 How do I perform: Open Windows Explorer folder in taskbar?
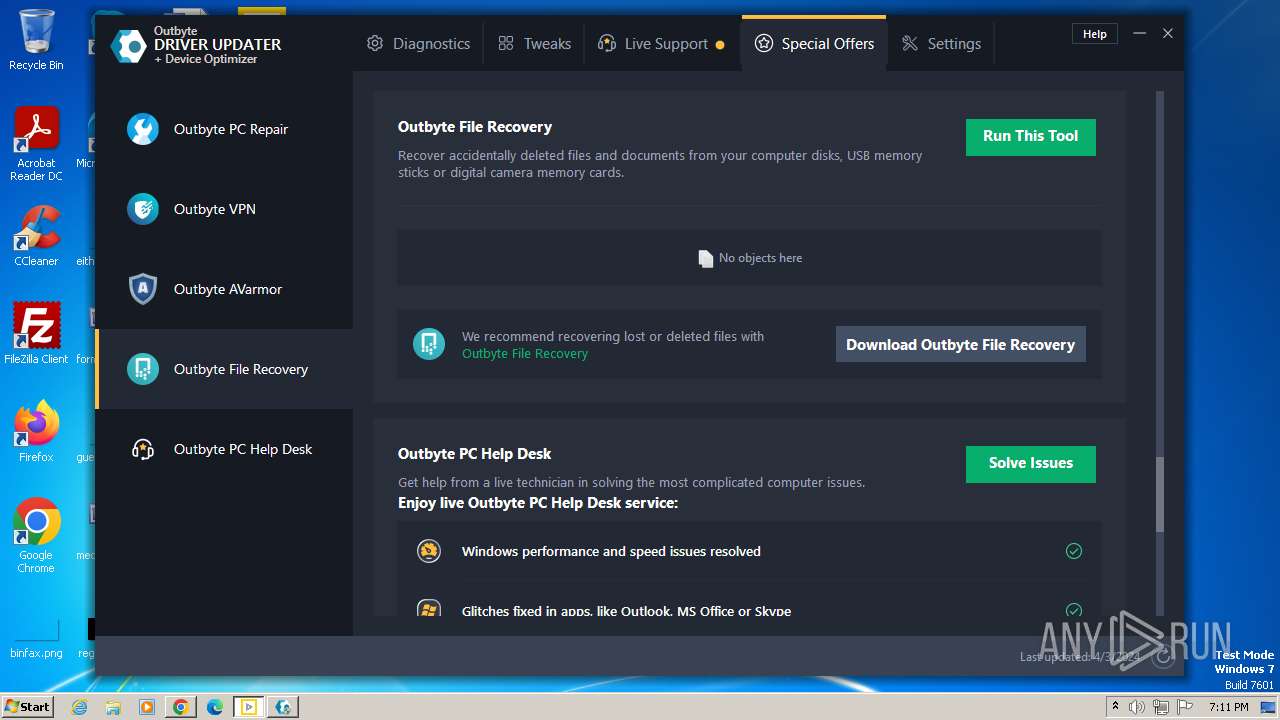pos(113,707)
